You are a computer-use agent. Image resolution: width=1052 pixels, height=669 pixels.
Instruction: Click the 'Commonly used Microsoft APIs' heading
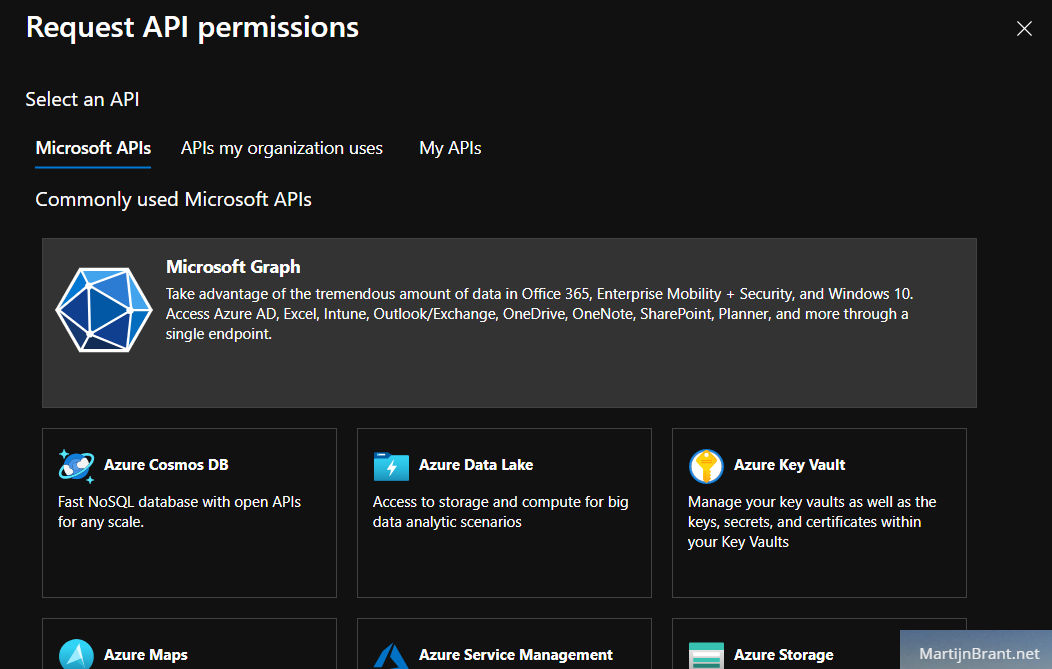[x=173, y=199]
